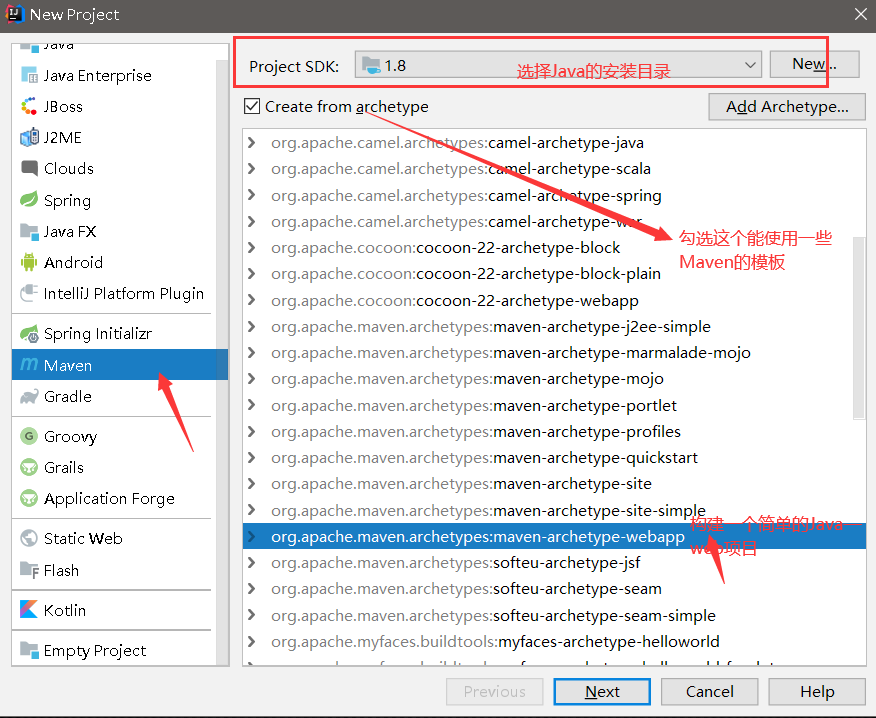
Task: Select the Flash icon
Action: pyautogui.click(x=29, y=570)
